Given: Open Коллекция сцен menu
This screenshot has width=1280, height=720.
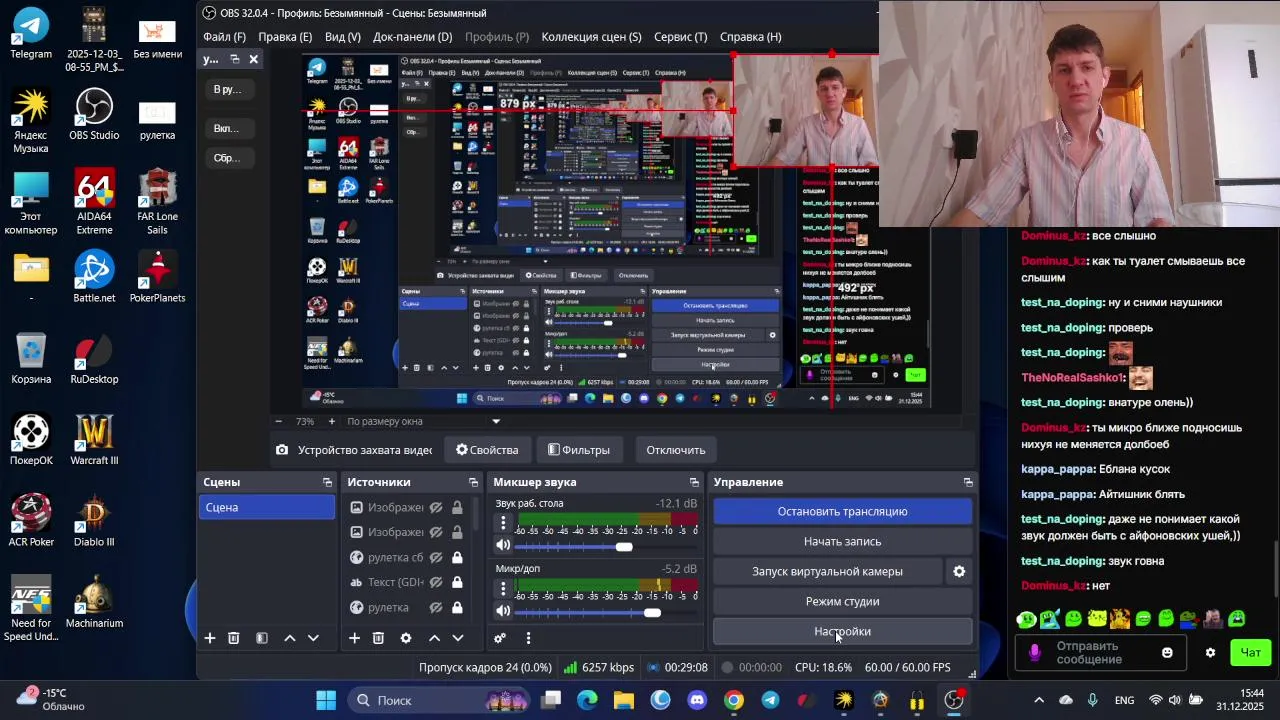Looking at the screenshot, I should pyautogui.click(x=591, y=37).
